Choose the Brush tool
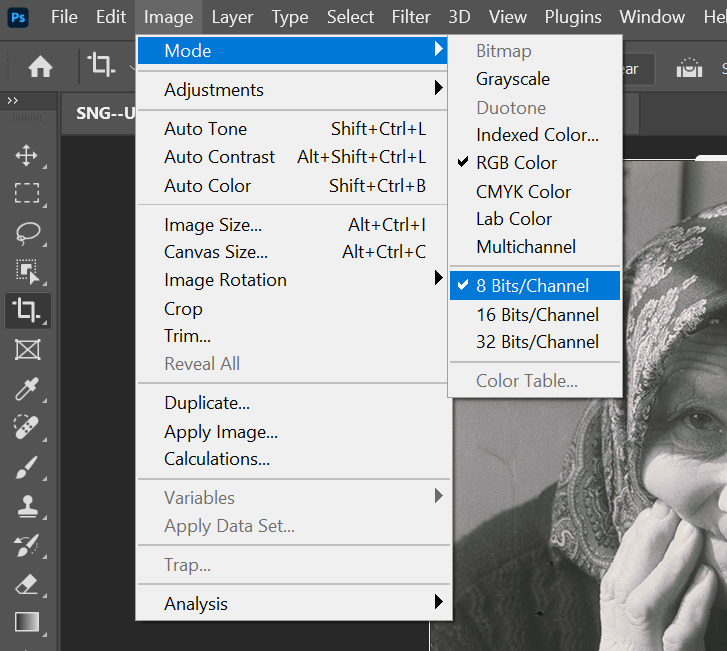 (27, 466)
